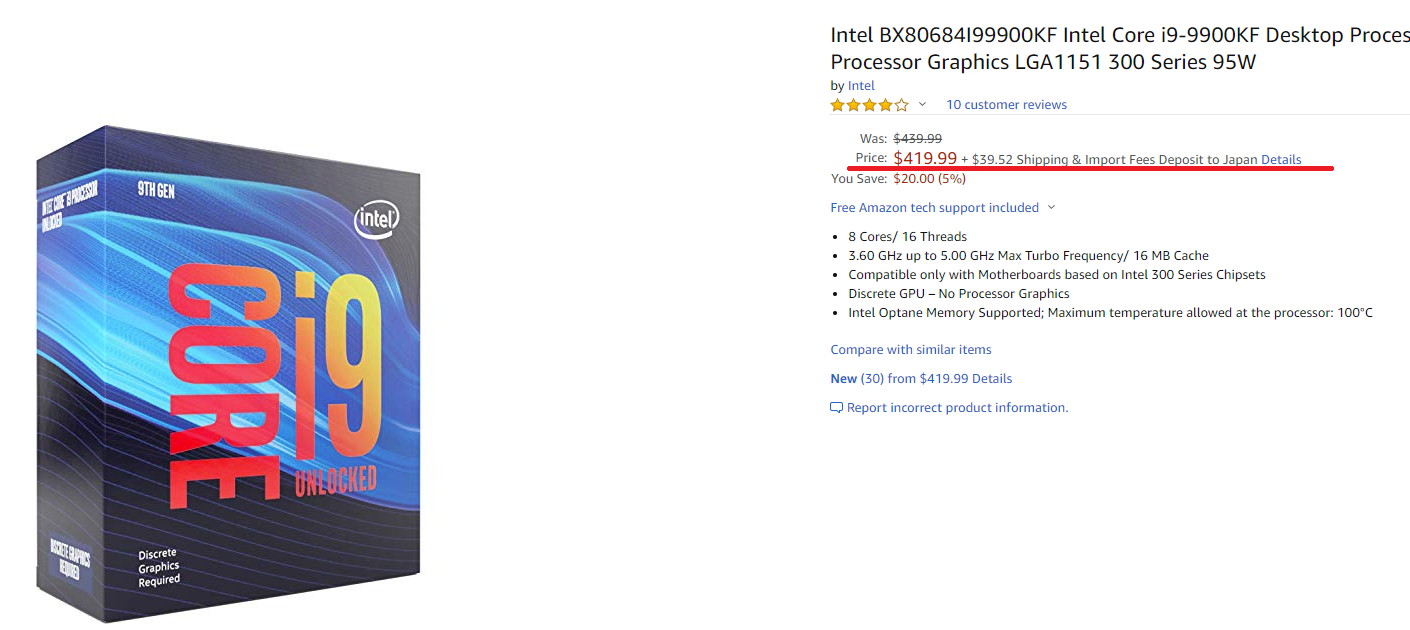Click New (30) from $419.99 offers link

pos(921,379)
